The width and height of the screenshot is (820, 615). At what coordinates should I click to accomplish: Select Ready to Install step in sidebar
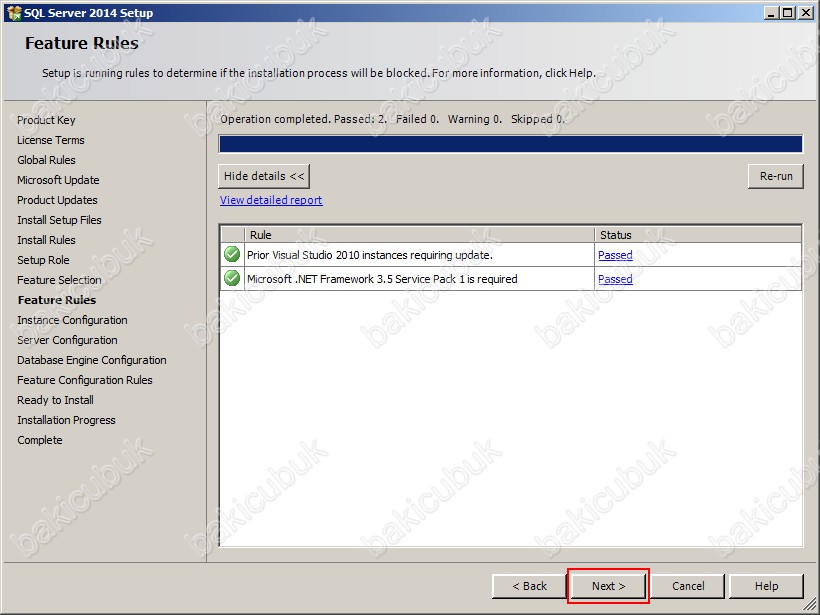[x=55, y=400]
